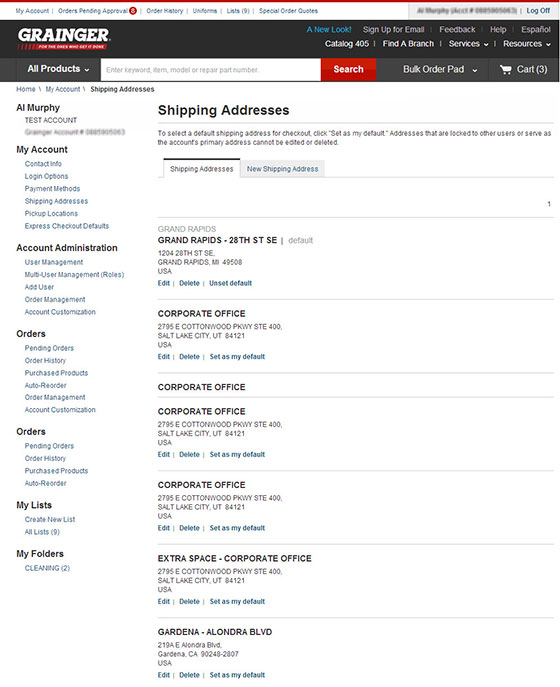This screenshot has width=560, height=687.
Task: Open Uniforms in the top bar
Action: [x=205, y=11]
